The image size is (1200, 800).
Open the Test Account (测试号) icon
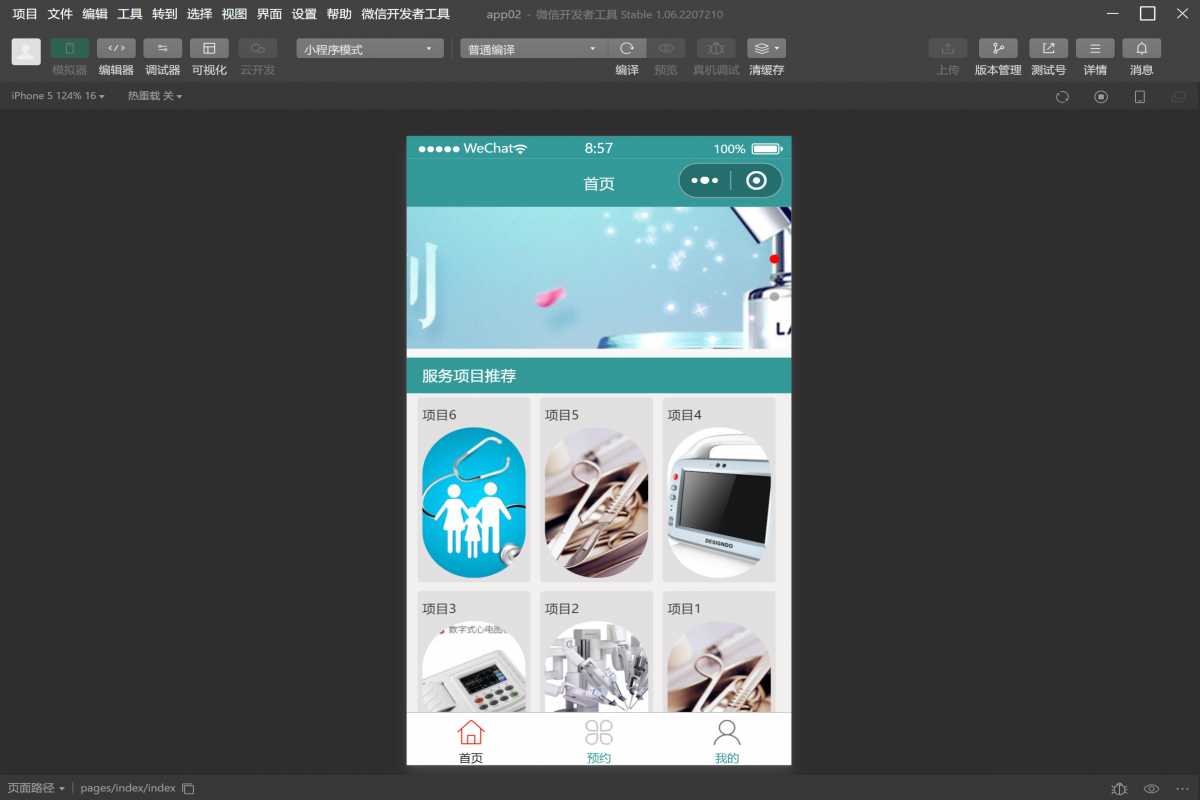click(x=1048, y=49)
